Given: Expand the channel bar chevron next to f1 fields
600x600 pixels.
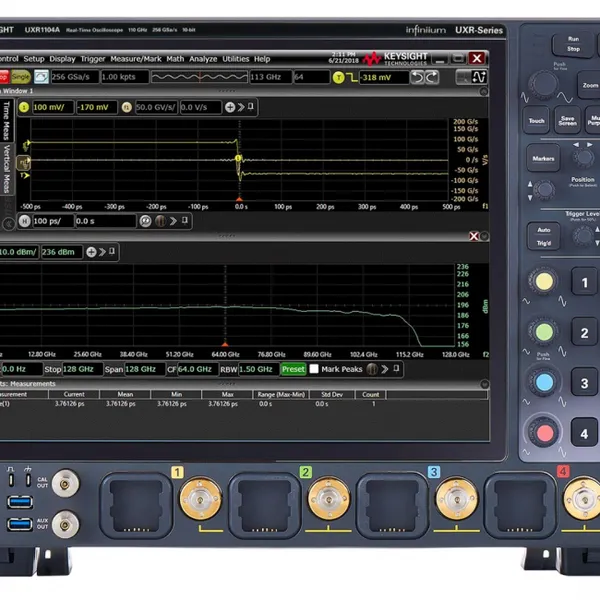Looking at the screenshot, I should tap(241, 107).
